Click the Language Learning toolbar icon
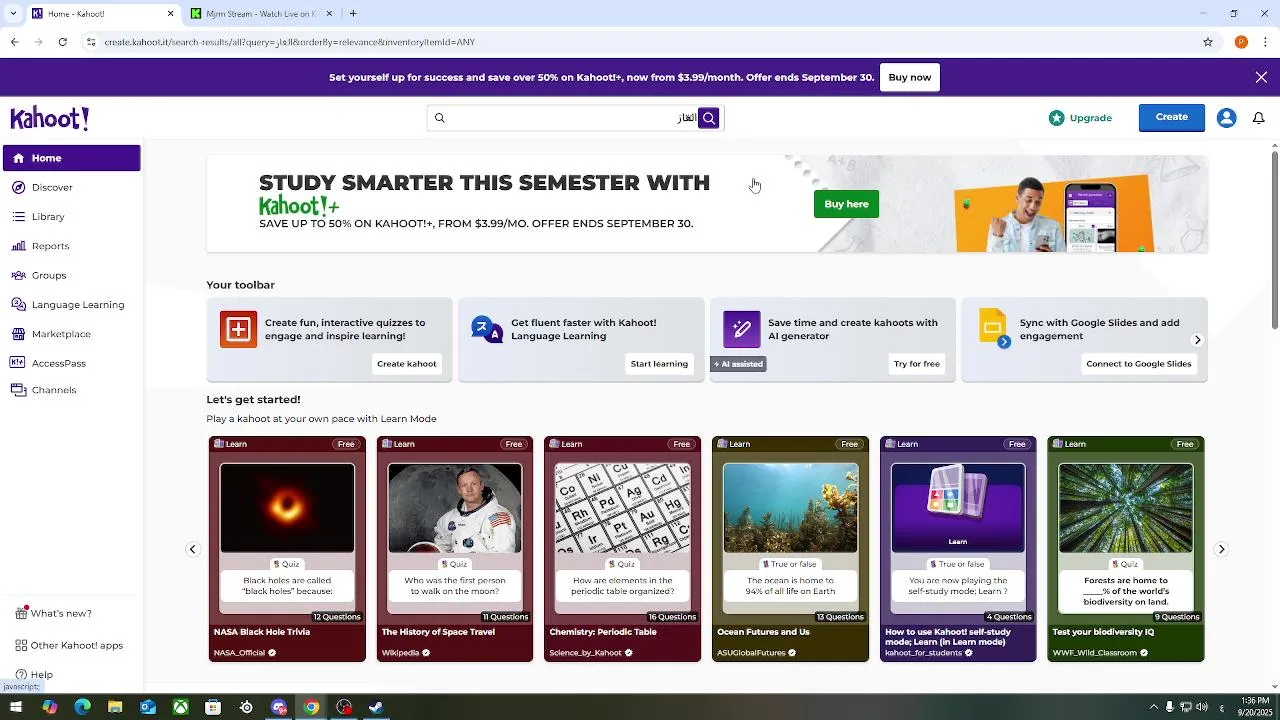 pyautogui.click(x=487, y=329)
